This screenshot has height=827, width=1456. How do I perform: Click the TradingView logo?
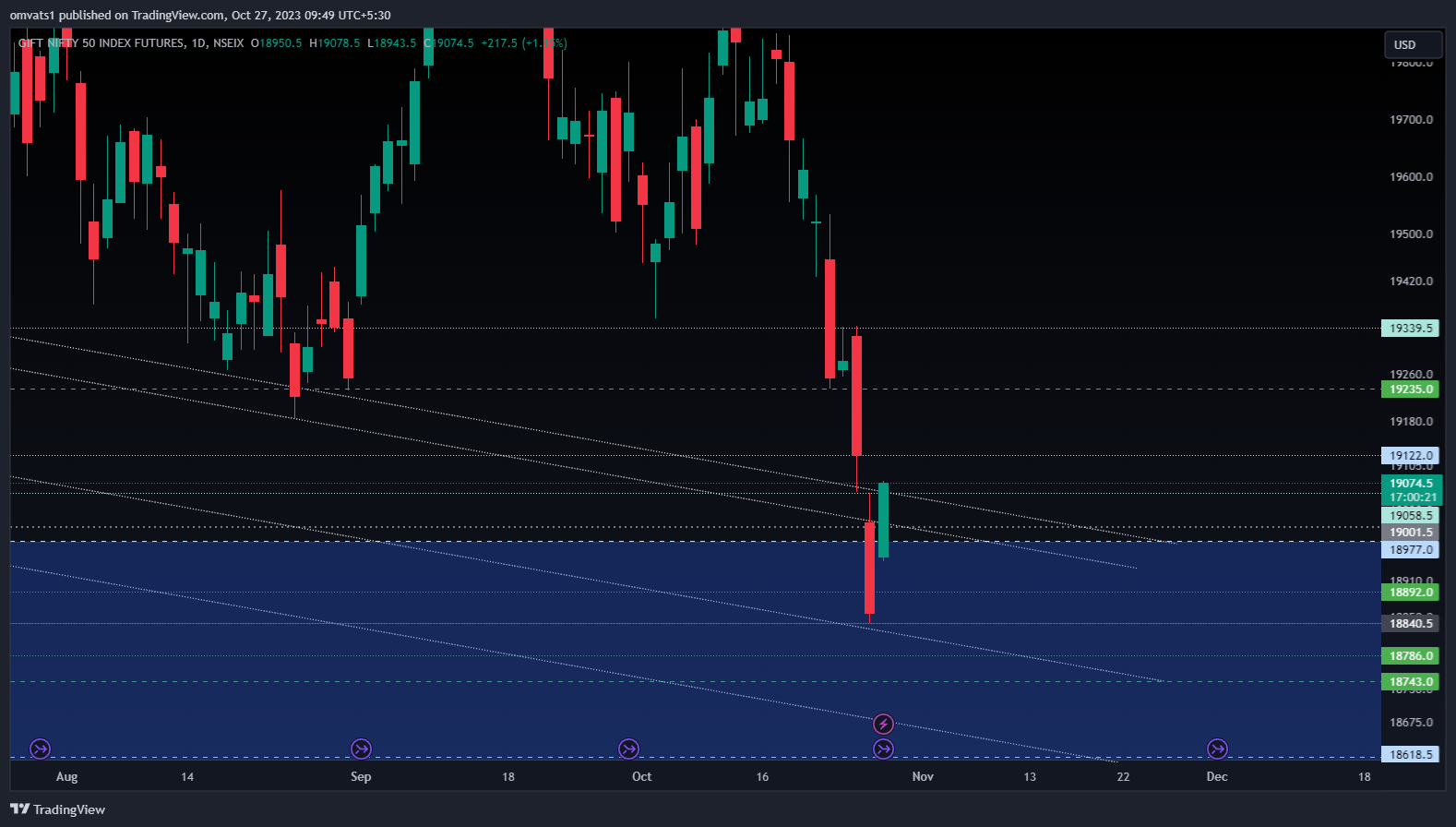57,809
